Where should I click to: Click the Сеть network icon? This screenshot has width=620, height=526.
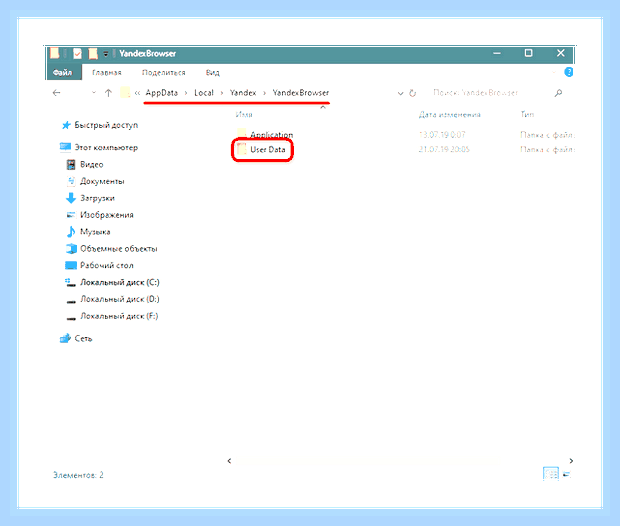(x=65, y=339)
